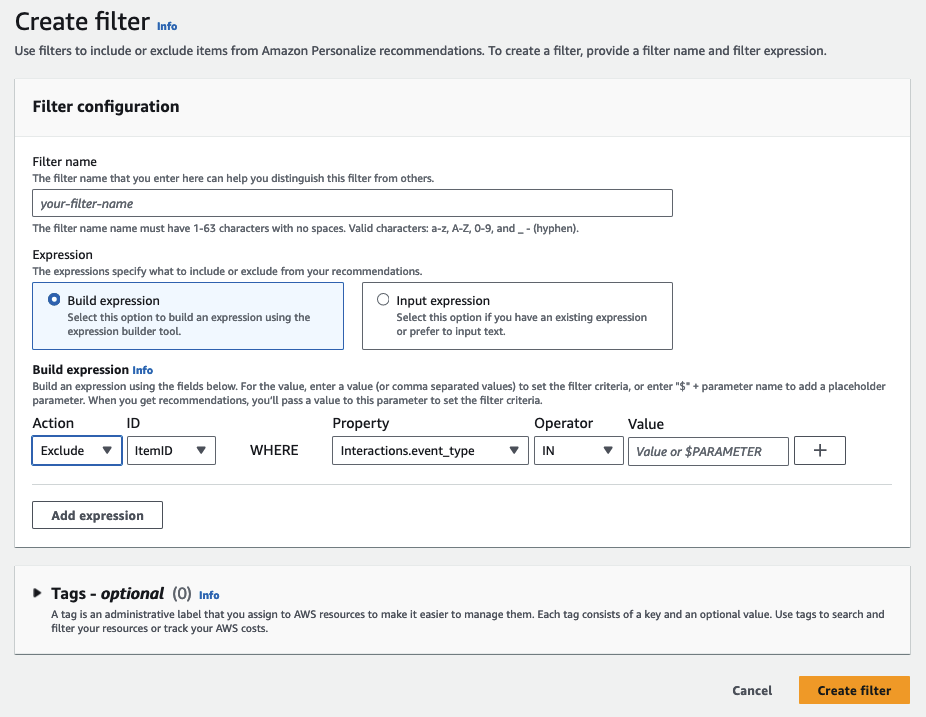Open the Operator dropdown showing IN
The width and height of the screenshot is (926, 717).
point(578,450)
